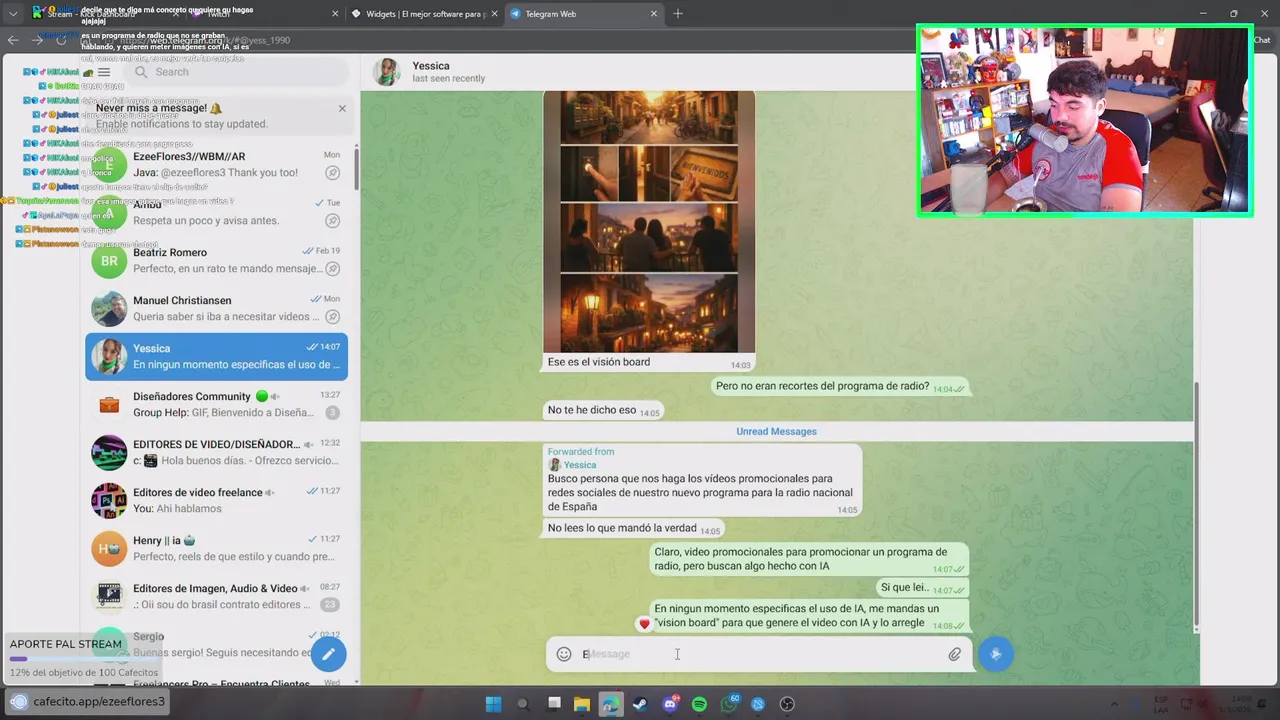Switch to the Twitch browser tab
The width and height of the screenshot is (1280, 720).
(265, 14)
